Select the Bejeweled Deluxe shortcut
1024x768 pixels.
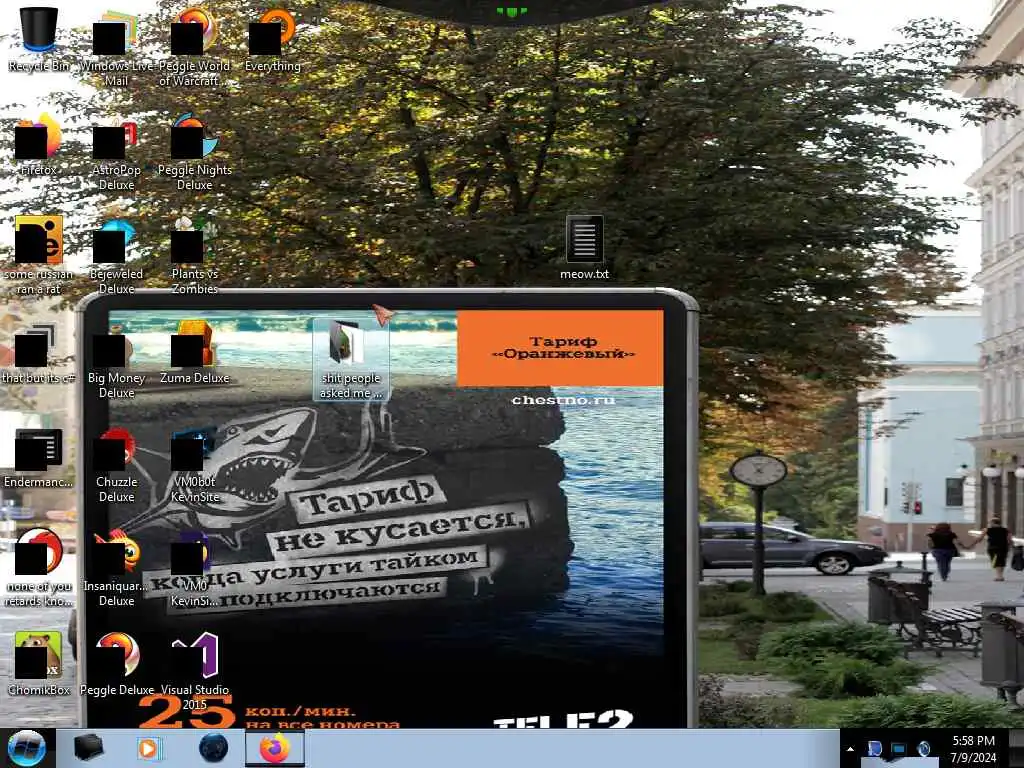pos(116,256)
